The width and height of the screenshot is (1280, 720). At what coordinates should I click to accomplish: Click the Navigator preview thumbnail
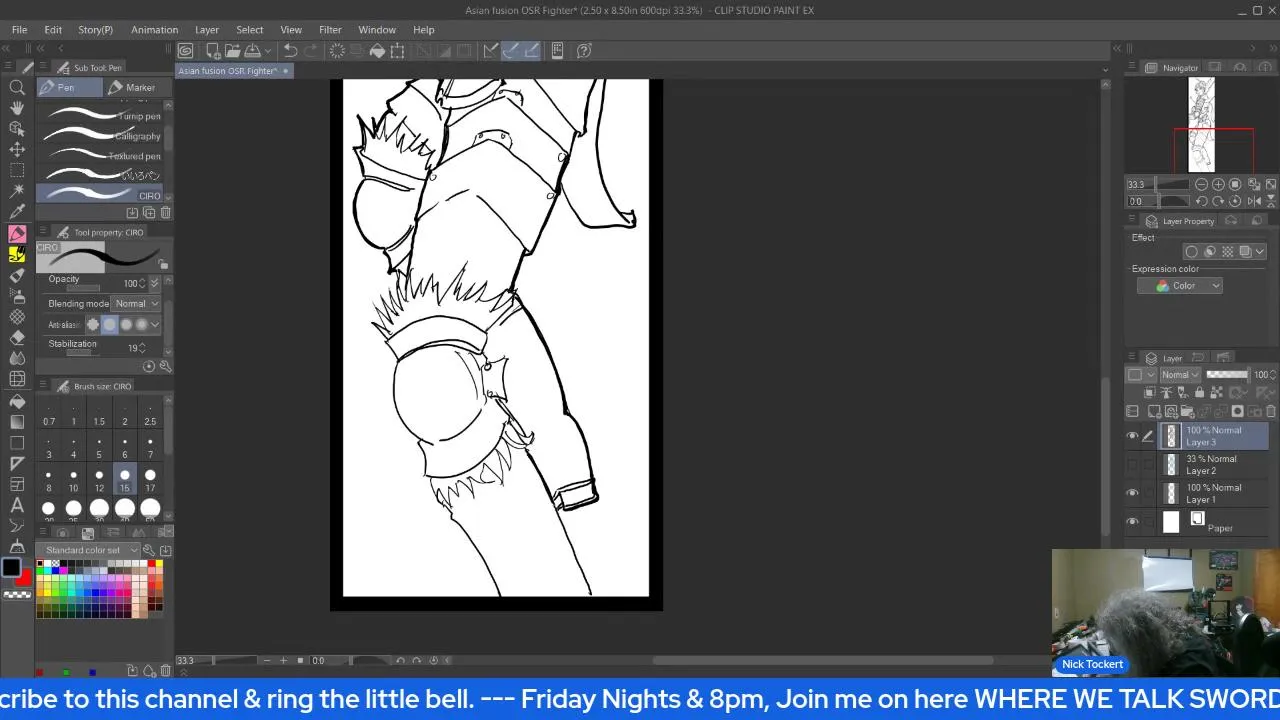(x=1201, y=124)
